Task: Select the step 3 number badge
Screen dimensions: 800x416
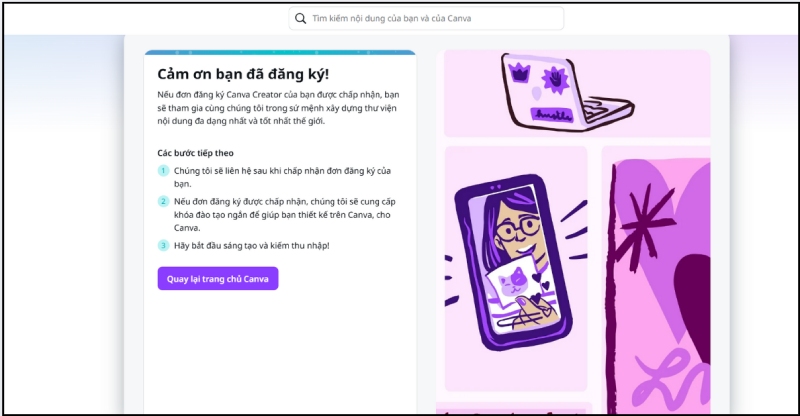Action: (163, 245)
